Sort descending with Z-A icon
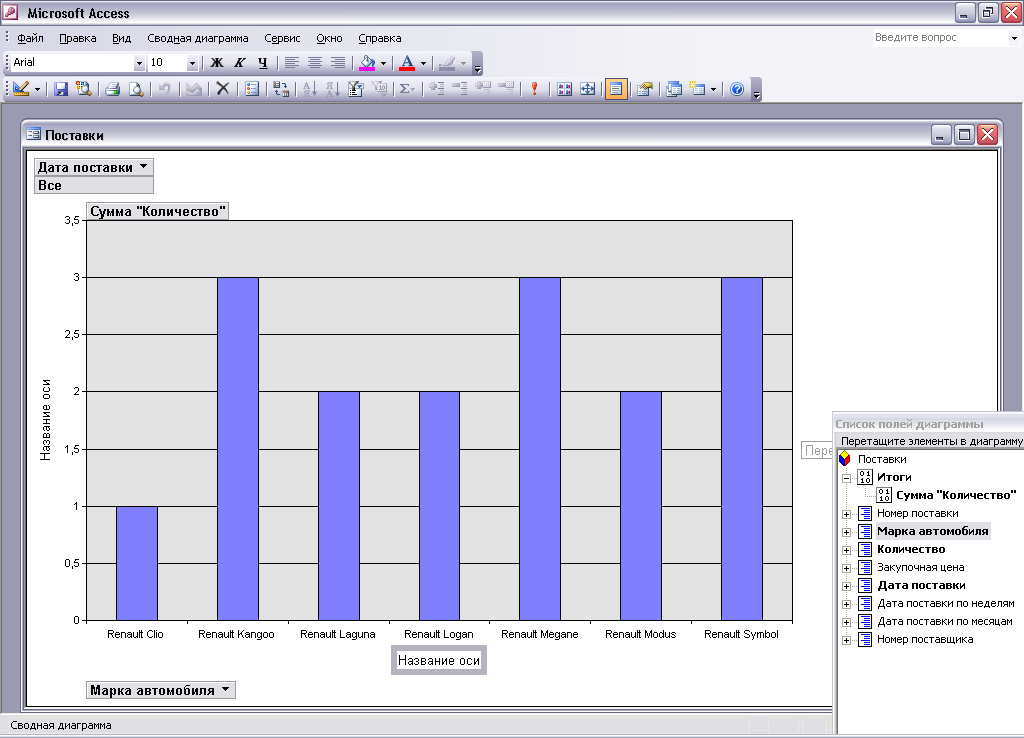This screenshot has width=1024, height=738. click(332, 89)
